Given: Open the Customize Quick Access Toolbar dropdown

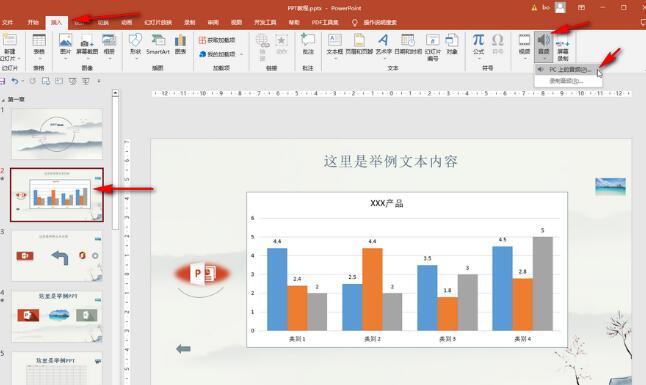Looking at the screenshot, I should [99, 81].
